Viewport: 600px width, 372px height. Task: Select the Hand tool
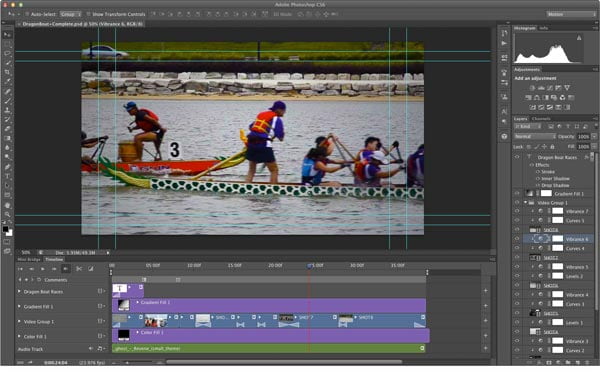pyautogui.click(x=7, y=205)
